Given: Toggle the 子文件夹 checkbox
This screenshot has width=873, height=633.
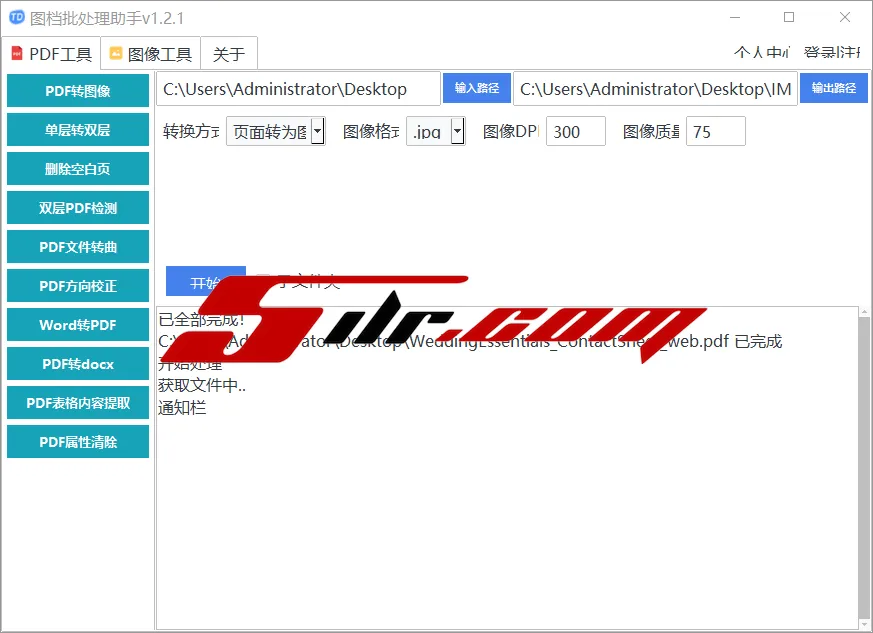Looking at the screenshot, I should coord(263,281).
